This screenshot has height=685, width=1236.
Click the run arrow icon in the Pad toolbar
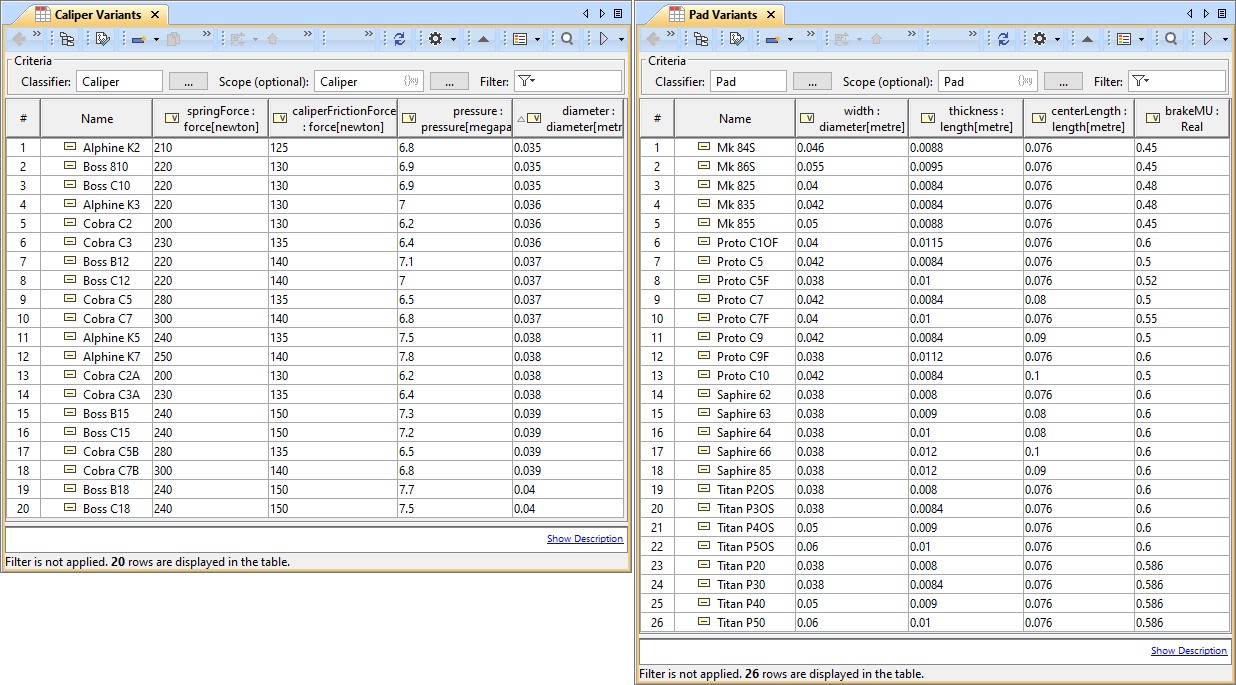click(1208, 39)
